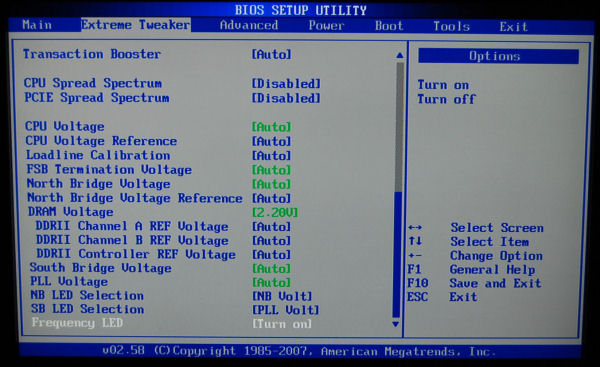Go to the Power tab
The height and width of the screenshot is (367, 600).
pos(326,26)
